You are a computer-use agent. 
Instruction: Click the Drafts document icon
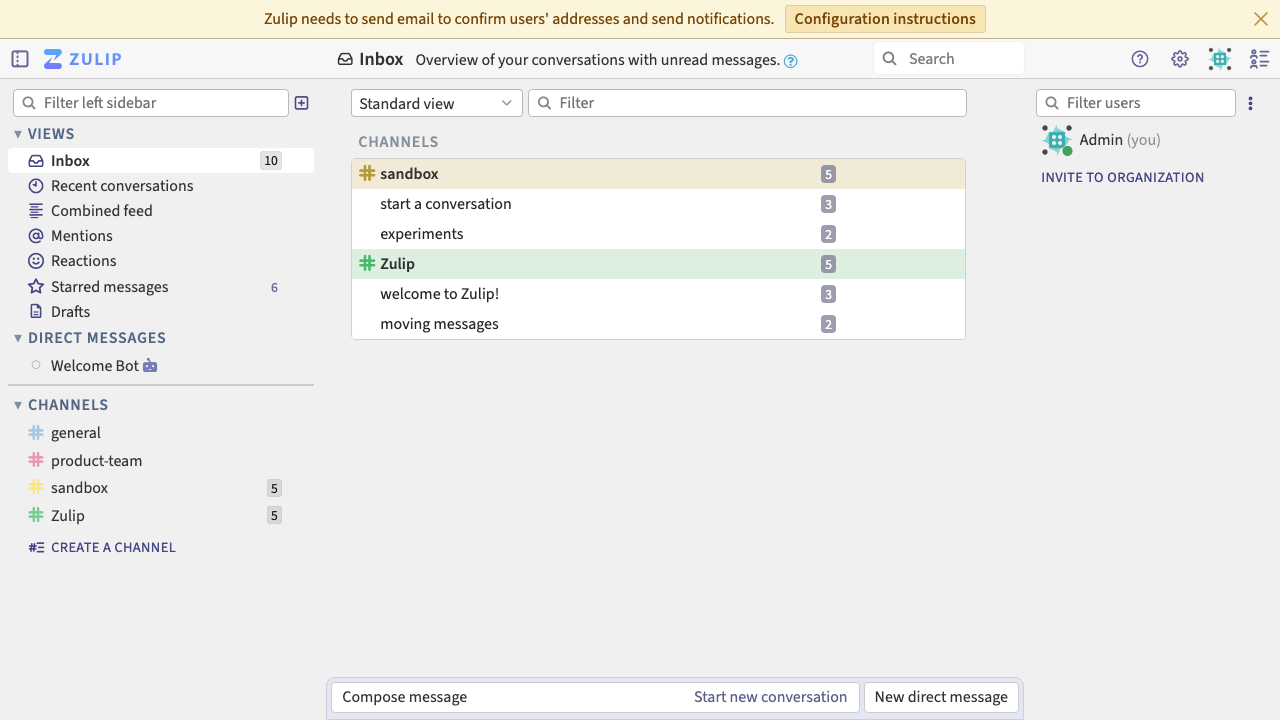click(36, 312)
